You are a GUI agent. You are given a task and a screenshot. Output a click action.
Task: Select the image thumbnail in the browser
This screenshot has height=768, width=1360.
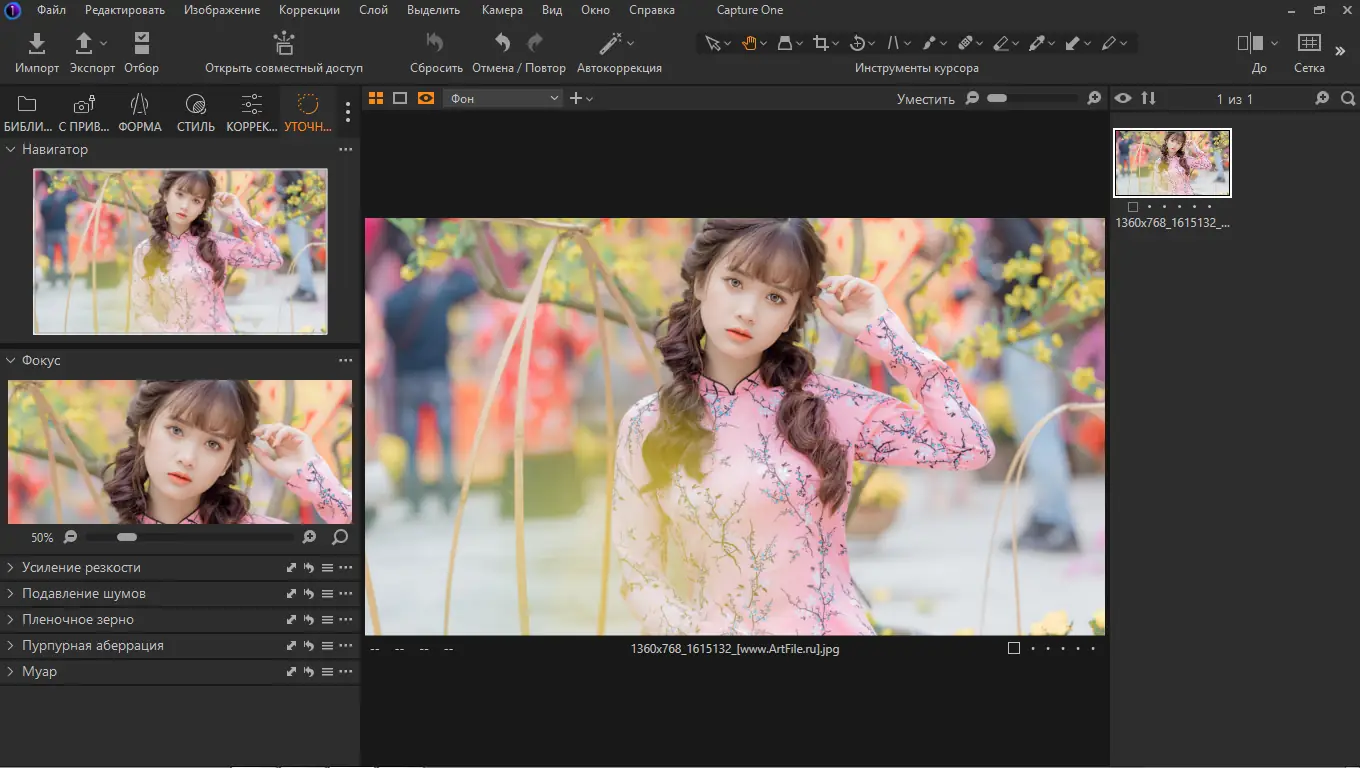coord(1172,163)
